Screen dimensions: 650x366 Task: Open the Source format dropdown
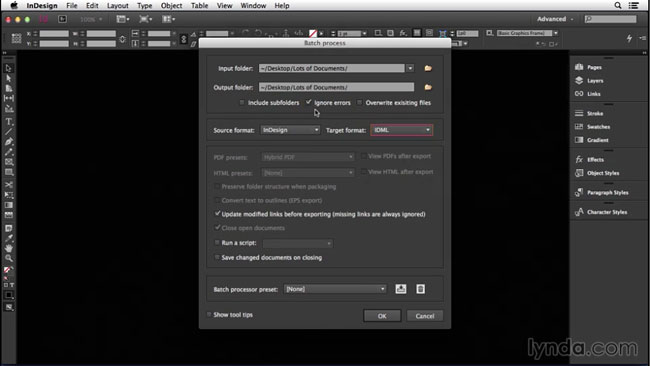(290, 130)
